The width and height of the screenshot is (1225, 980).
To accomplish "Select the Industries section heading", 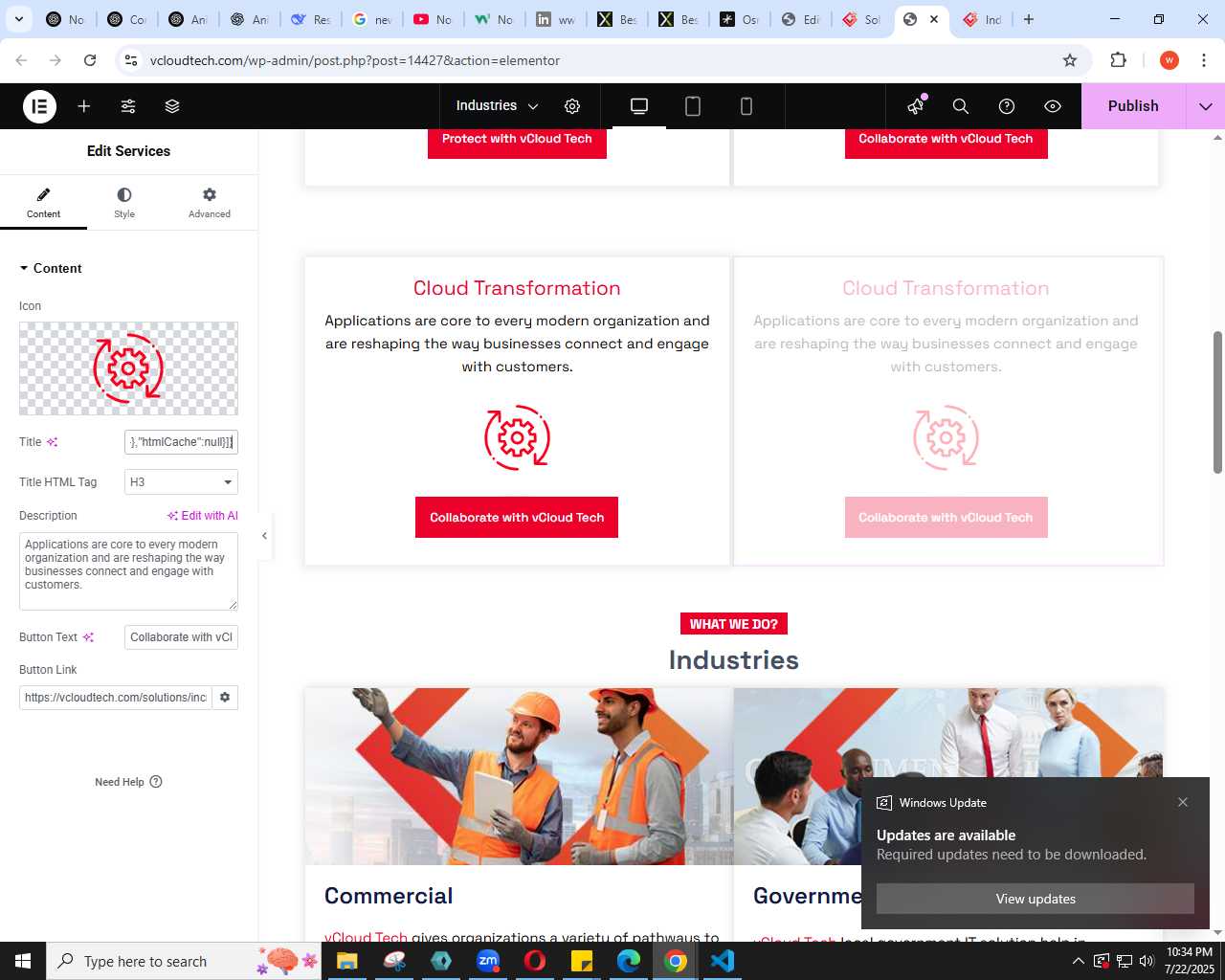I will pyautogui.click(x=734, y=660).
